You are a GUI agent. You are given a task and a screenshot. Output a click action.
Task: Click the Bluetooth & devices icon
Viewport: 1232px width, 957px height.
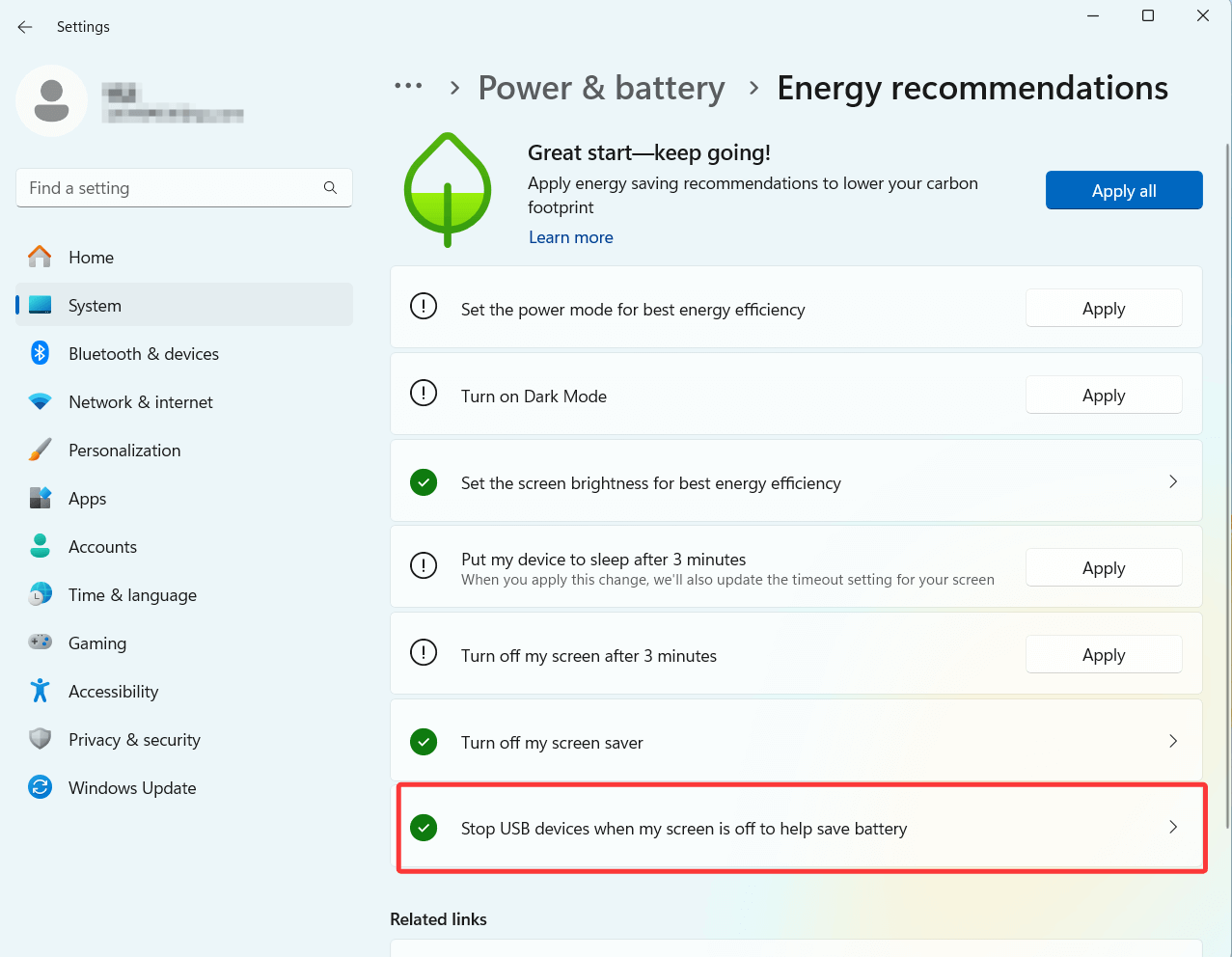coord(39,353)
